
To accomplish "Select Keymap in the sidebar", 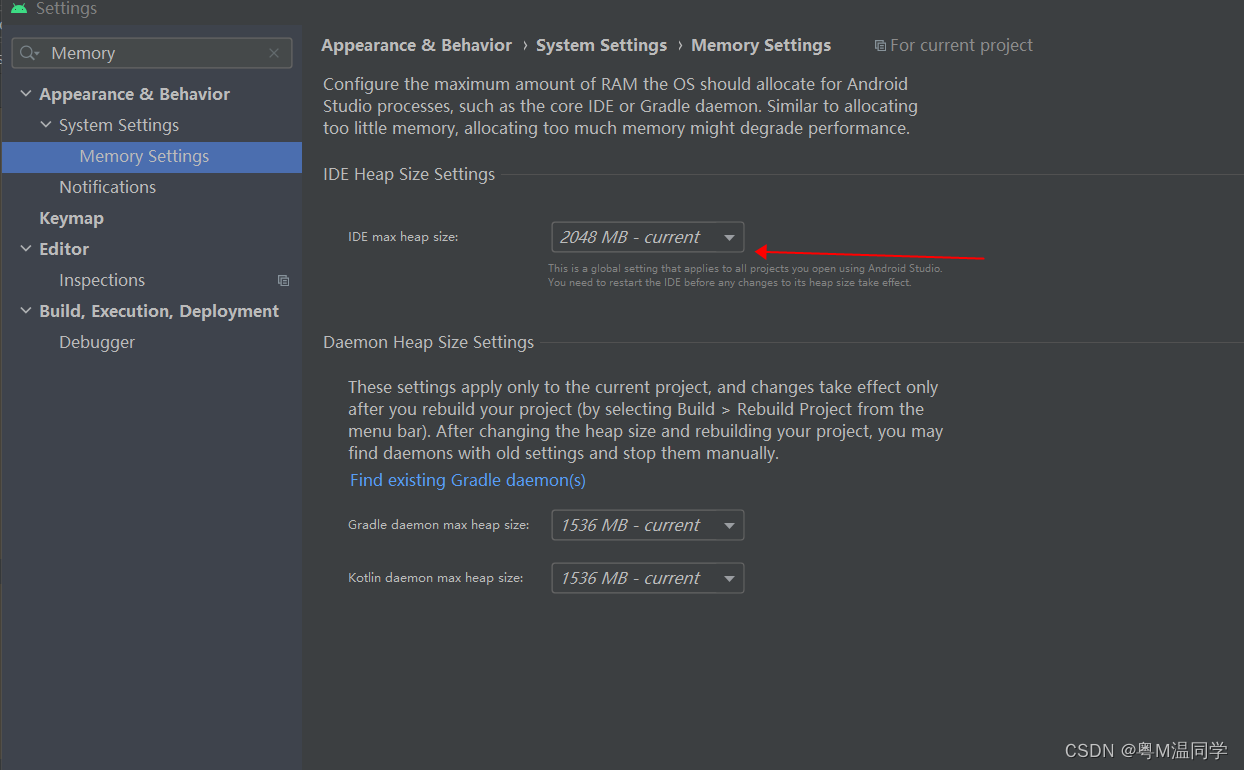I will [x=71, y=217].
